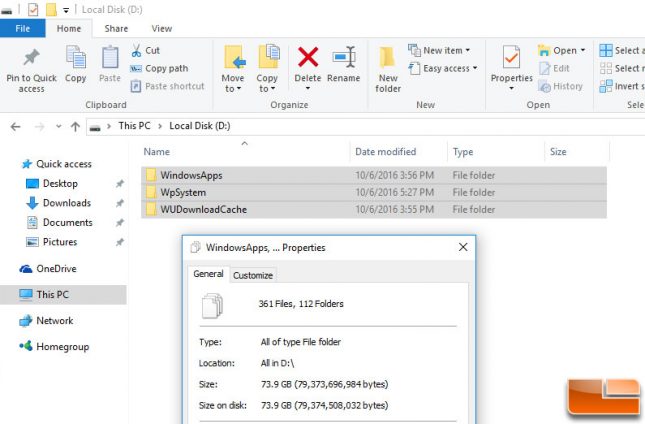Screen dimensions: 645x424
Task: Open Downloads in the navigation pane
Action: [x=58, y=203]
